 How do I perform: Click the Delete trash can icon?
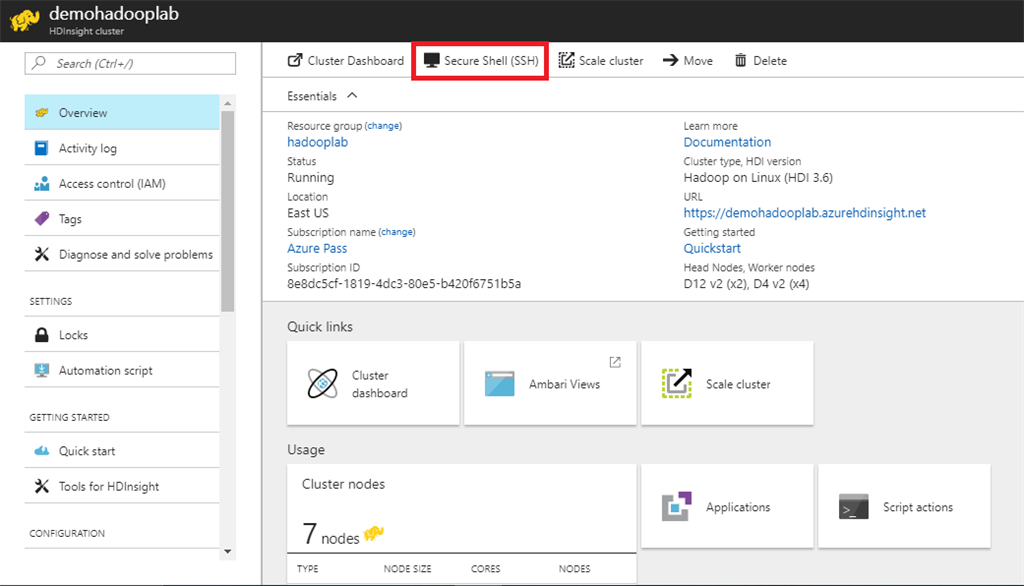point(741,61)
